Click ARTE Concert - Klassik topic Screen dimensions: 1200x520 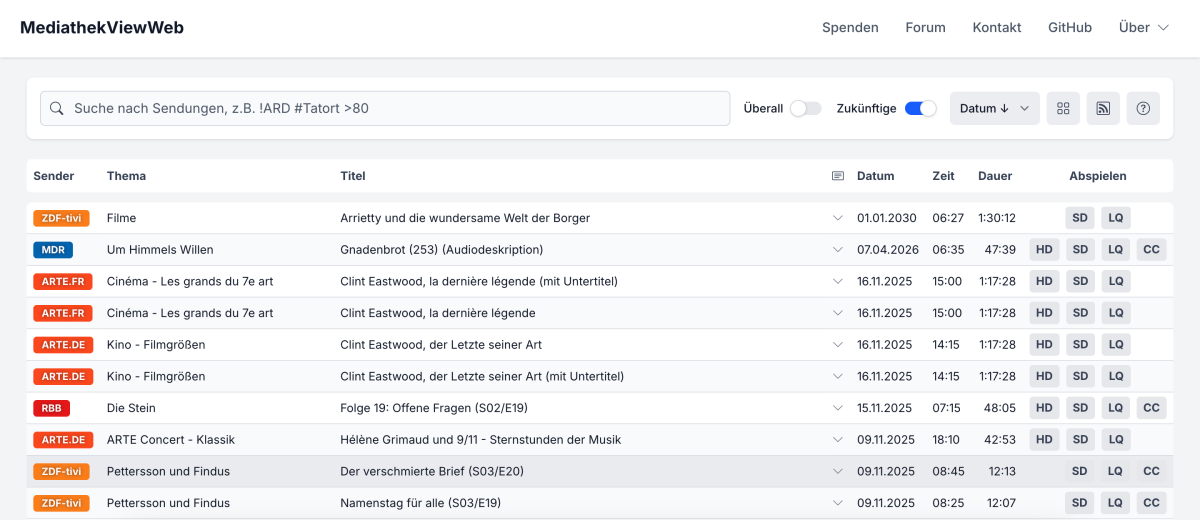coord(171,440)
